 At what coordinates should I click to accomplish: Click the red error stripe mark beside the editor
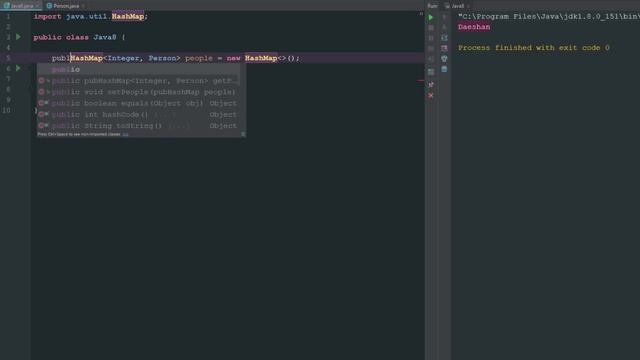(x=421, y=81)
